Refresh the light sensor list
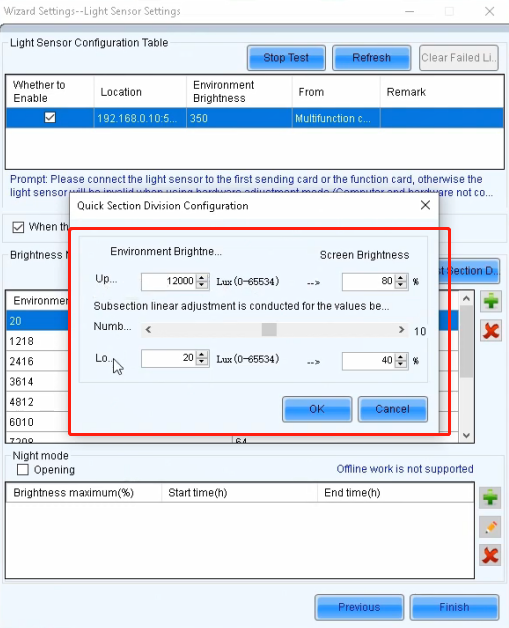 371,58
